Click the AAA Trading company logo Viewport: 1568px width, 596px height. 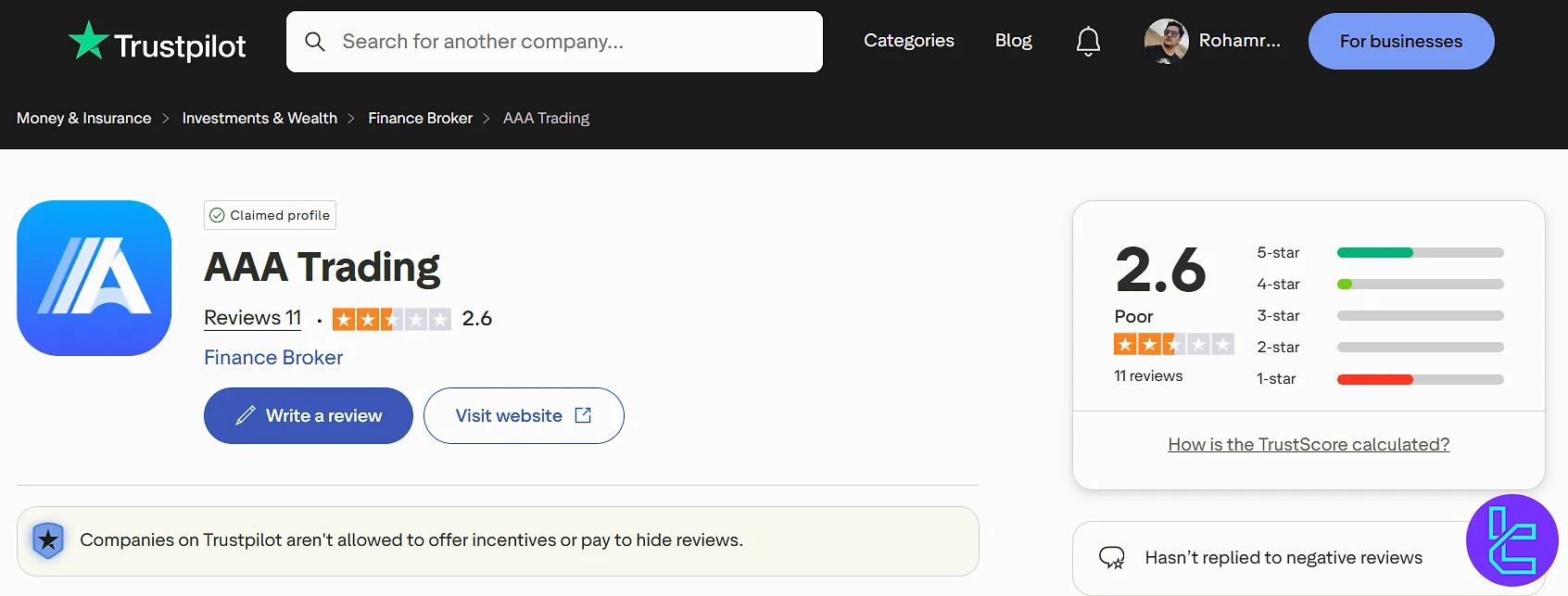(x=94, y=277)
